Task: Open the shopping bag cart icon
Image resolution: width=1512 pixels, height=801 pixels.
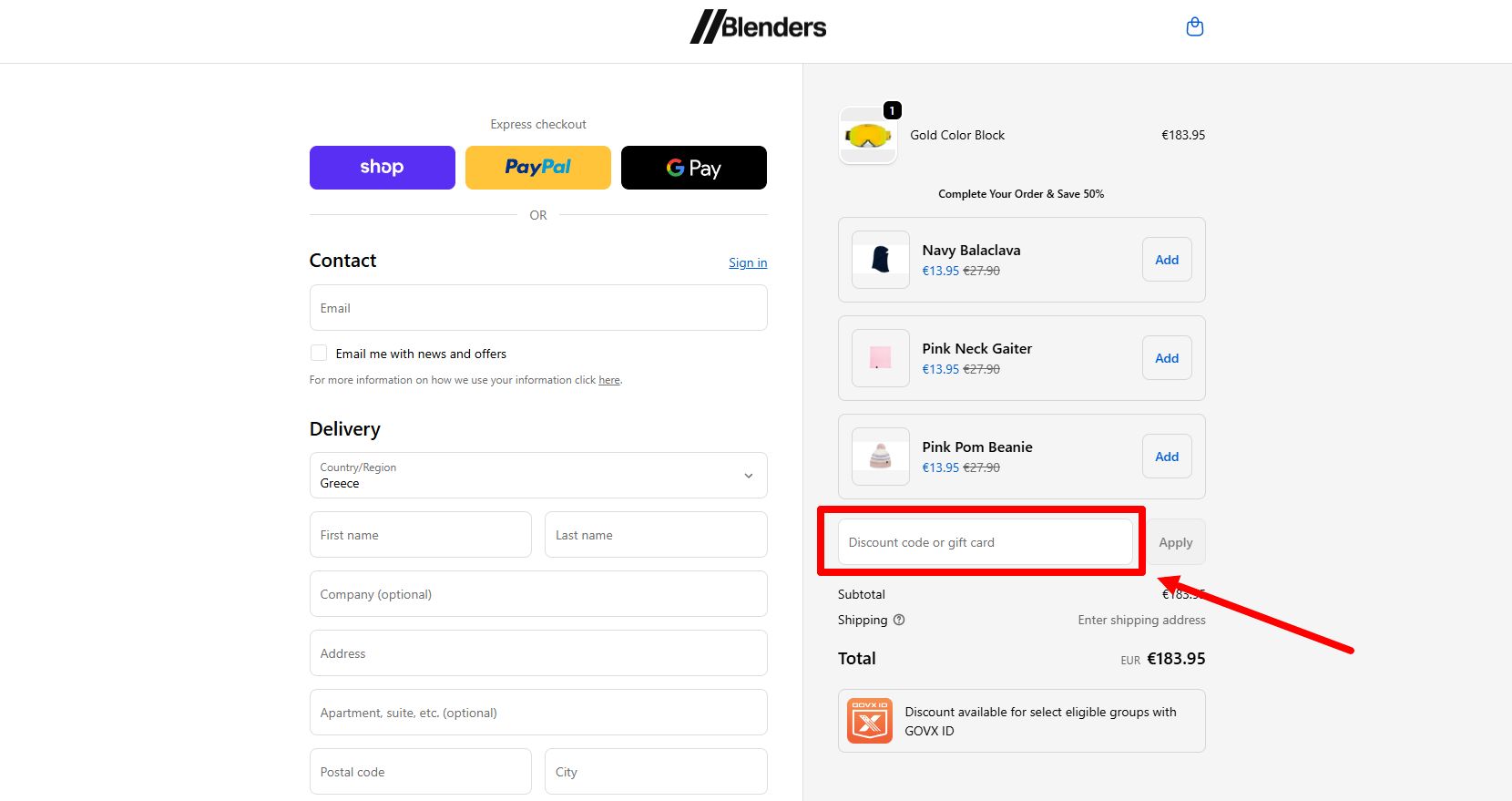Action: click(x=1195, y=27)
